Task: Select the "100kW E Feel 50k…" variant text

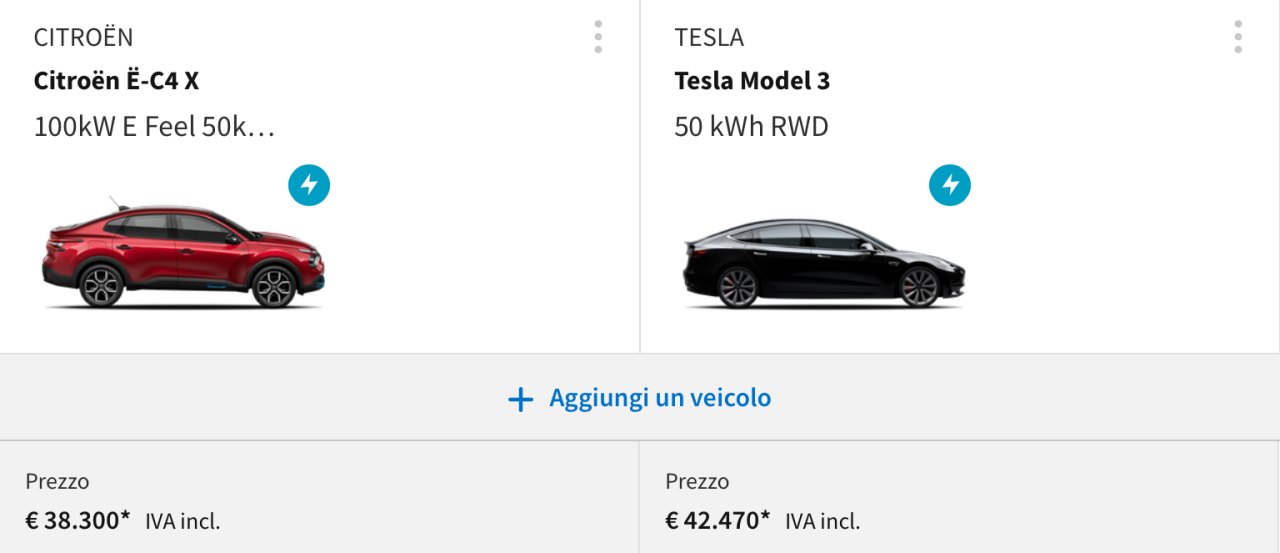Action: point(154,127)
